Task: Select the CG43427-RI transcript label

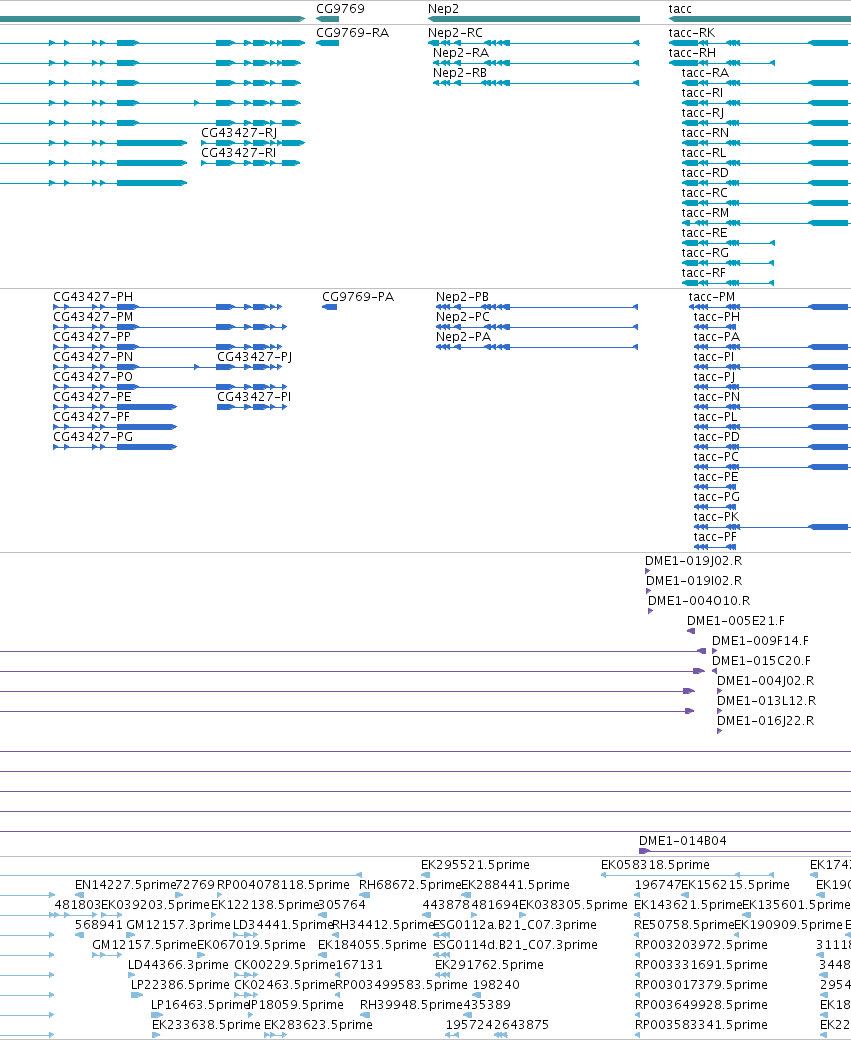Action: pyautogui.click(x=238, y=153)
